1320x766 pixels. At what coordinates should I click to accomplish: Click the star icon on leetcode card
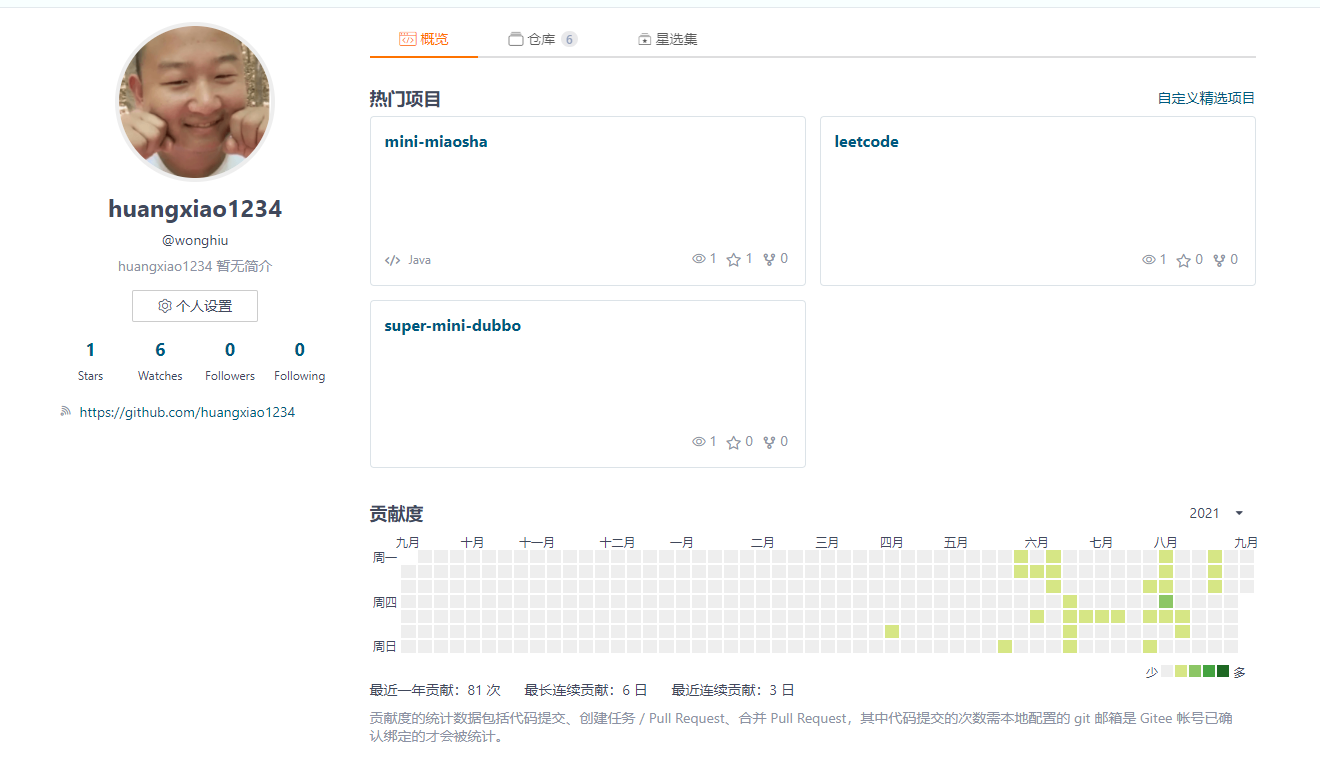pyautogui.click(x=1183, y=259)
